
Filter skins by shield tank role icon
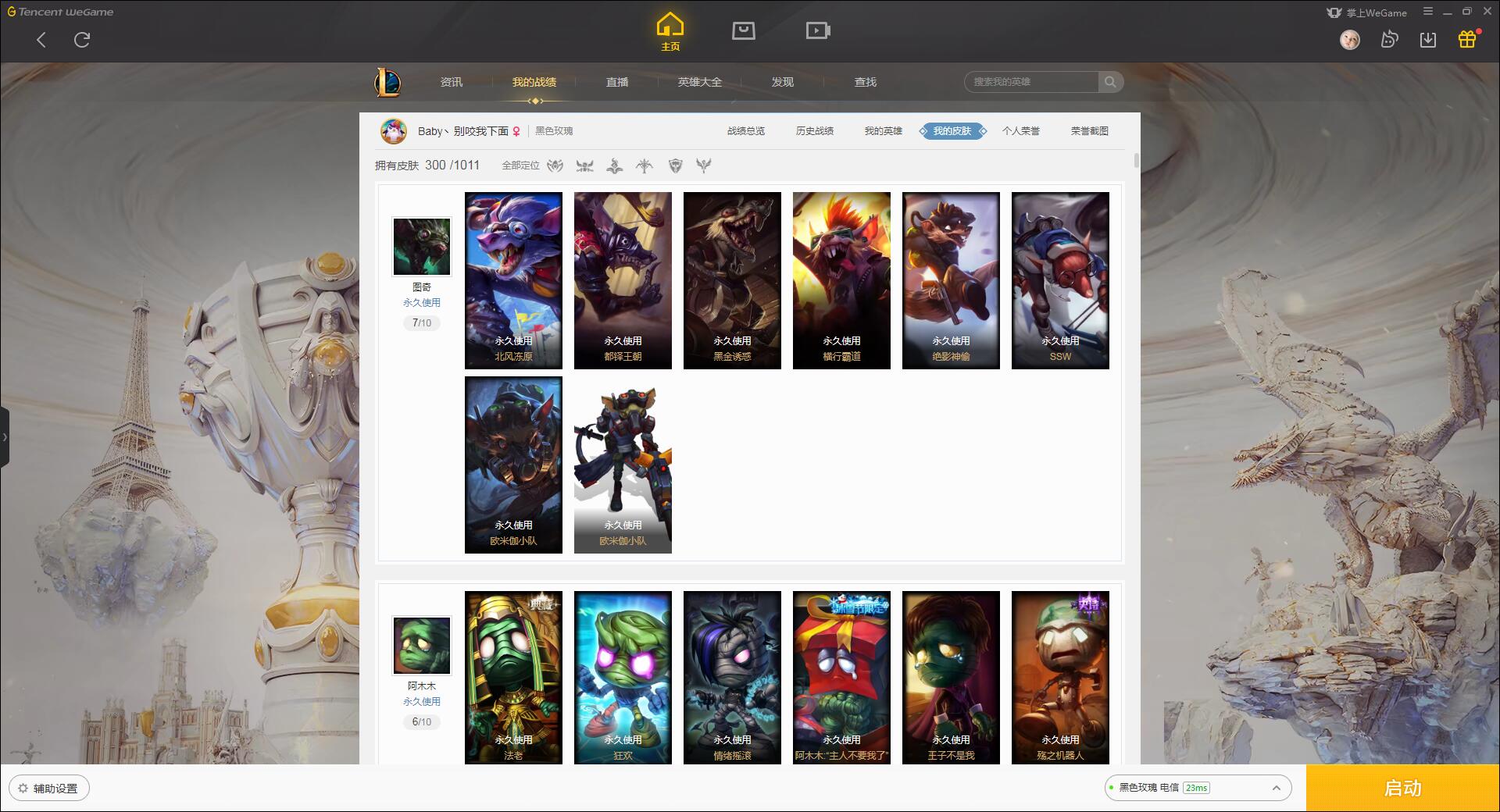pos(675,166)
